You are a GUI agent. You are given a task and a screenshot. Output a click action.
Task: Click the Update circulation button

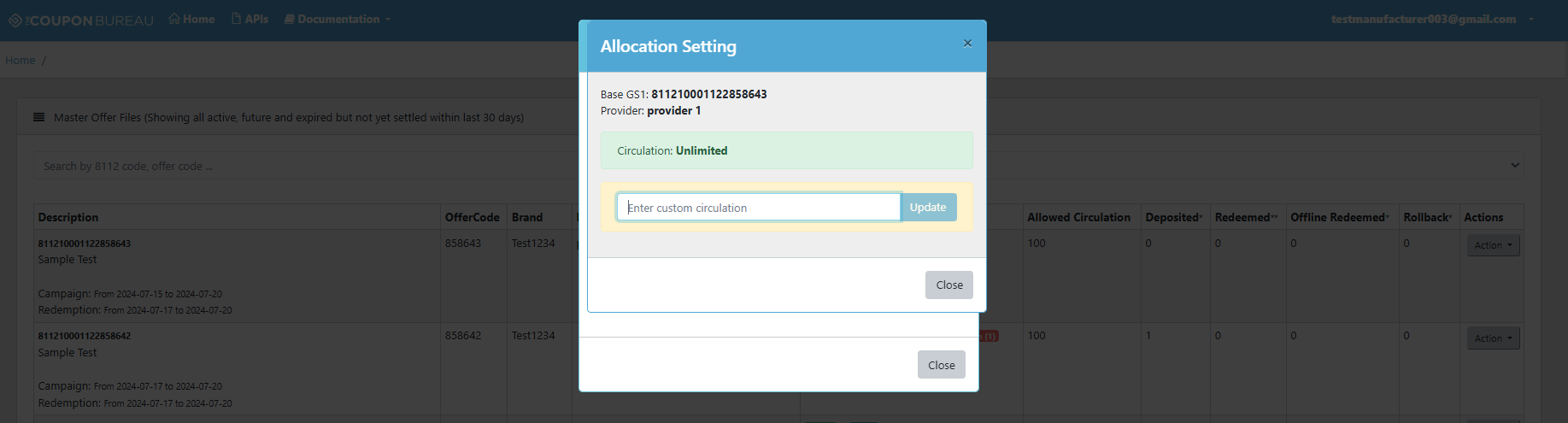click(928, 208)
